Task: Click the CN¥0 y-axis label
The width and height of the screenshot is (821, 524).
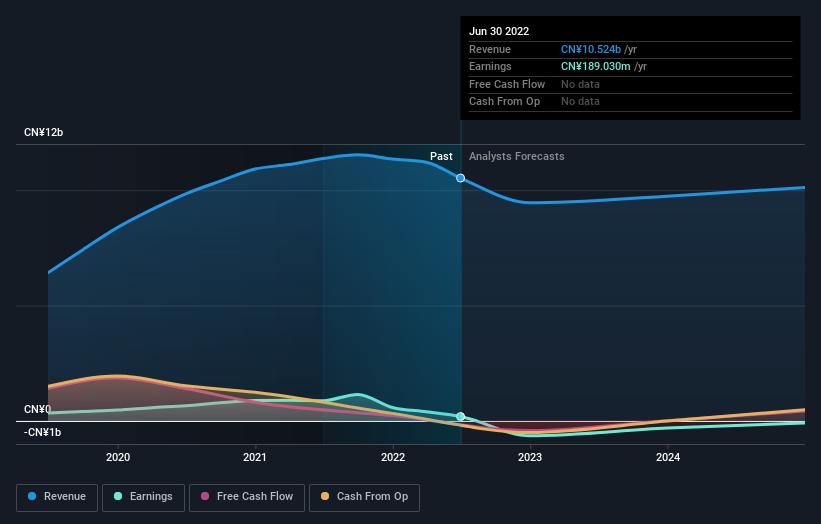Action: tap(38, 409)
